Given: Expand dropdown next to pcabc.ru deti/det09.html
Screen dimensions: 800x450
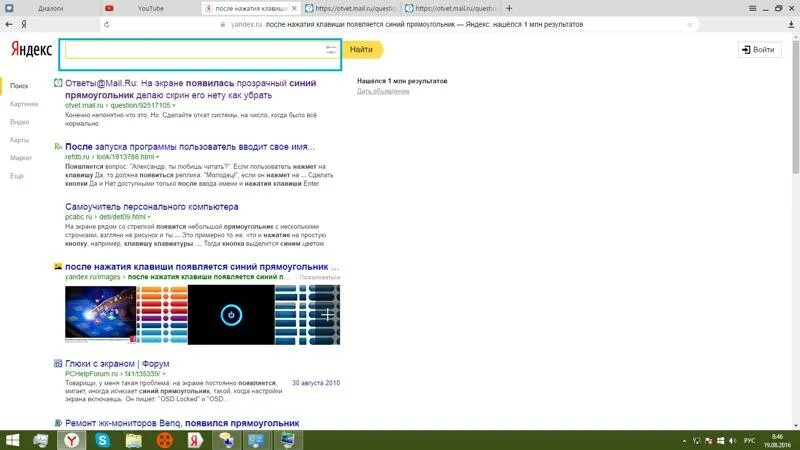Looking at the screenshot, I should click(x=149, y=217).
